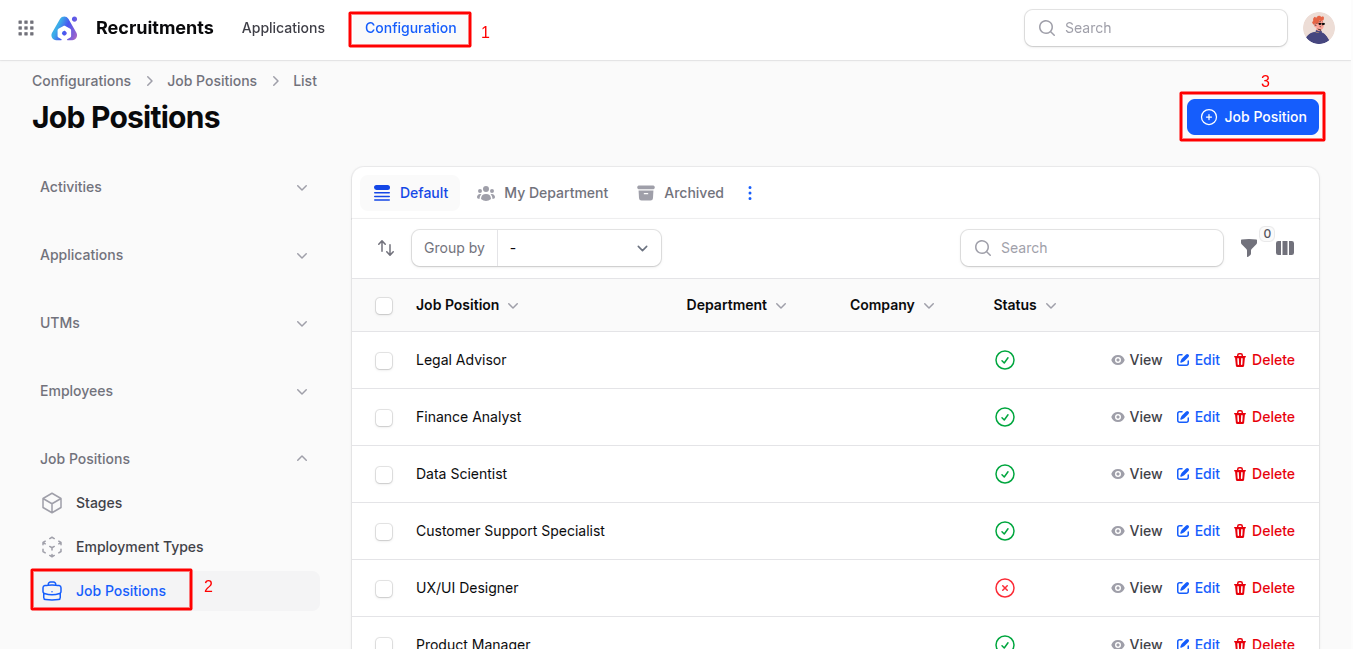Check the select-all checkbox in table header
Image resolution: width=1353 pixels, height=649 pixels.
pyautogui.click(x=384, y=305)
